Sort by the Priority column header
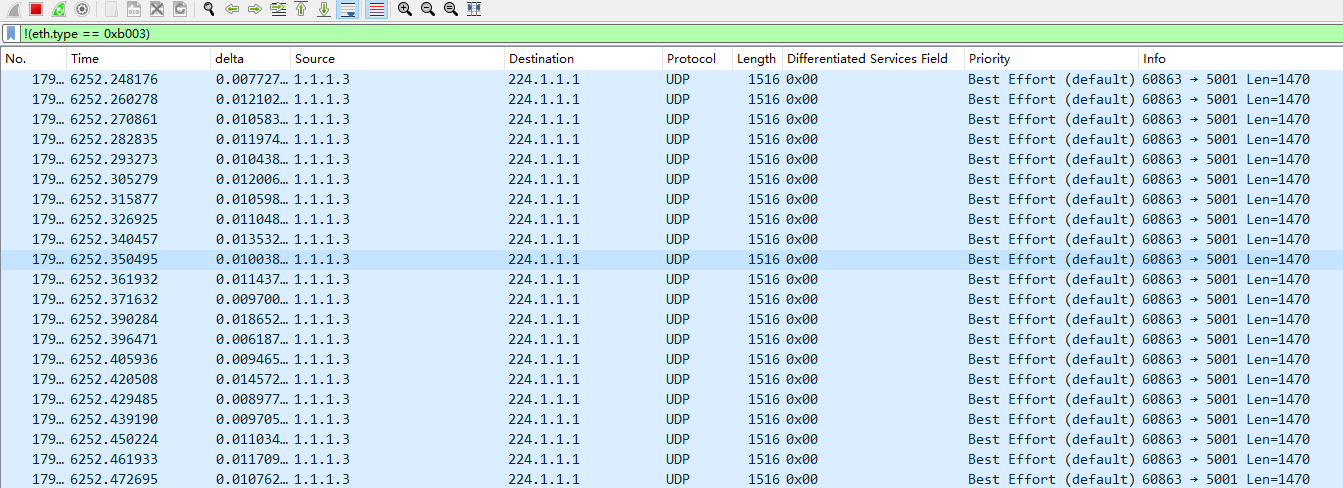This screenshot has height=488, width=1343. tap(1051, 59)
